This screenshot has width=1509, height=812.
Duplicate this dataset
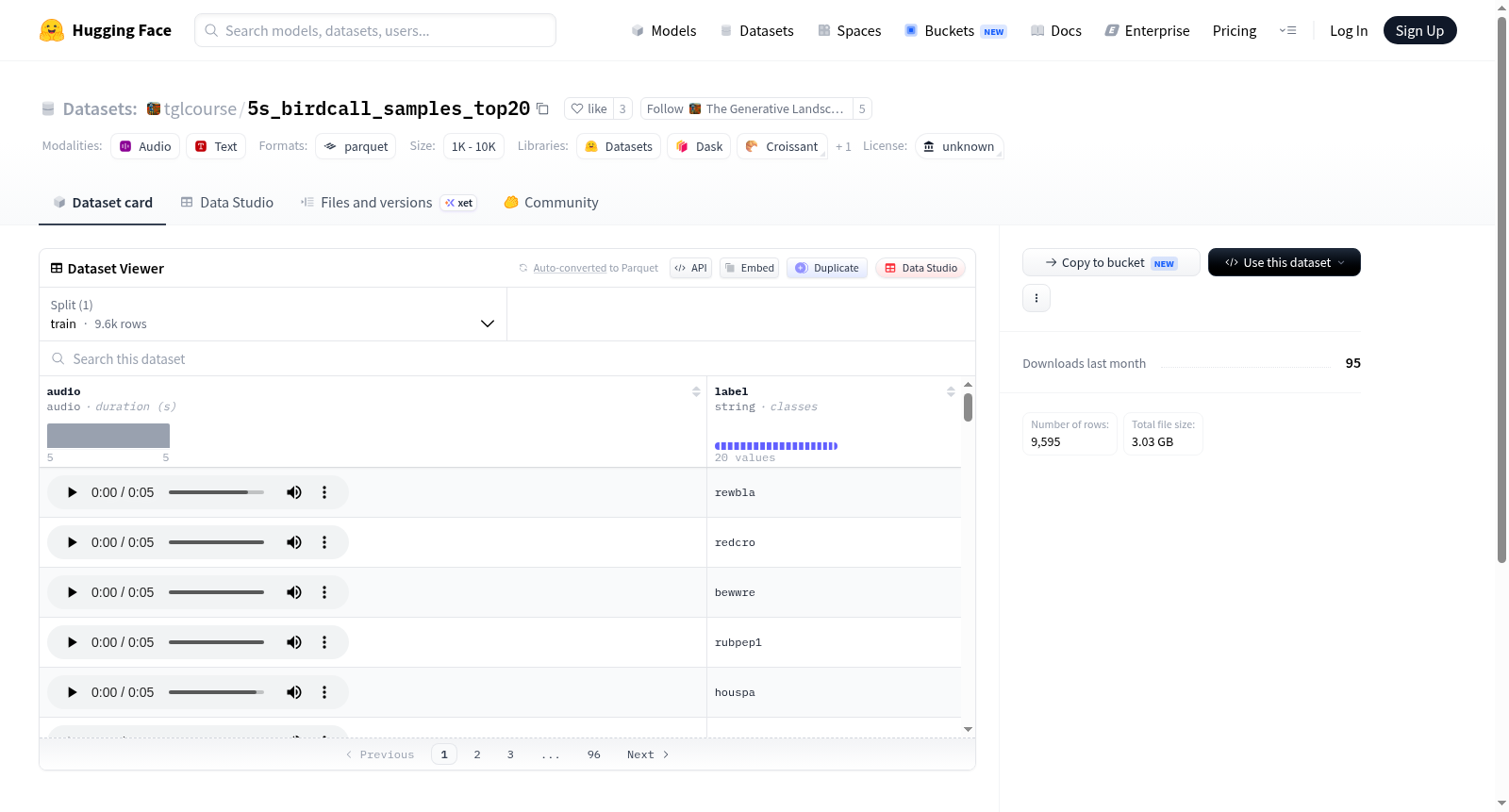[x=827, y=268]
